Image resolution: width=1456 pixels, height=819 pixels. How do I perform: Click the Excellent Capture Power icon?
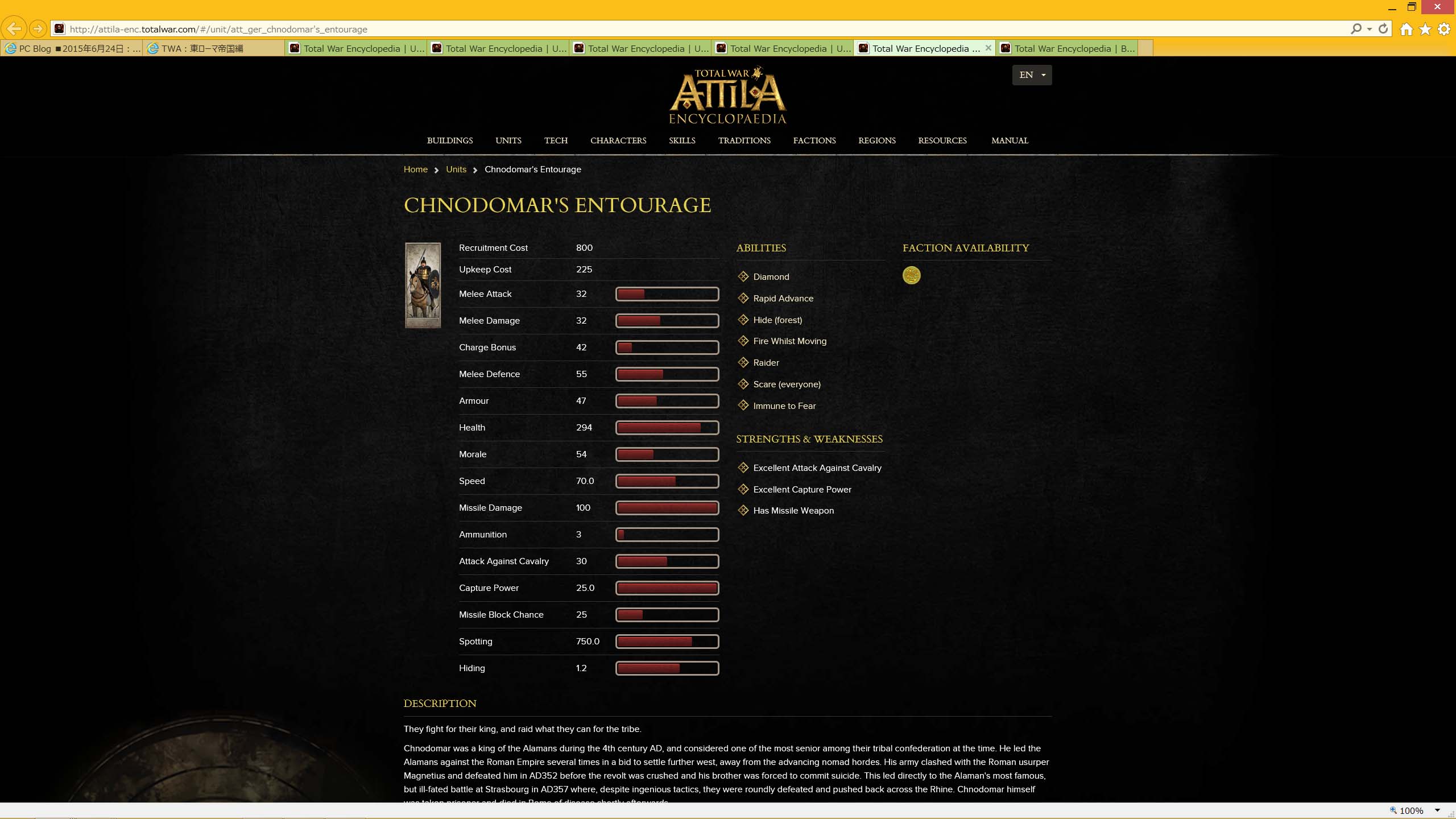pyautogui.click(x=743, y=489)
